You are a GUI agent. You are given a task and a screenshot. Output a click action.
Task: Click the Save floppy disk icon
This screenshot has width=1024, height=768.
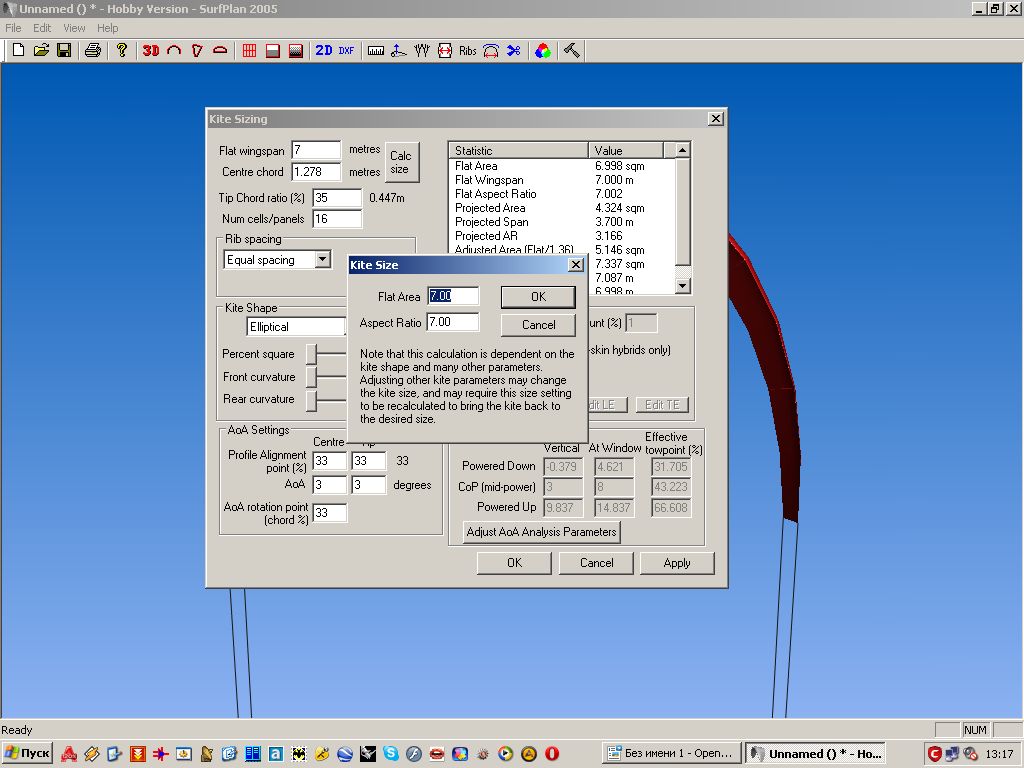click(64, 50)
